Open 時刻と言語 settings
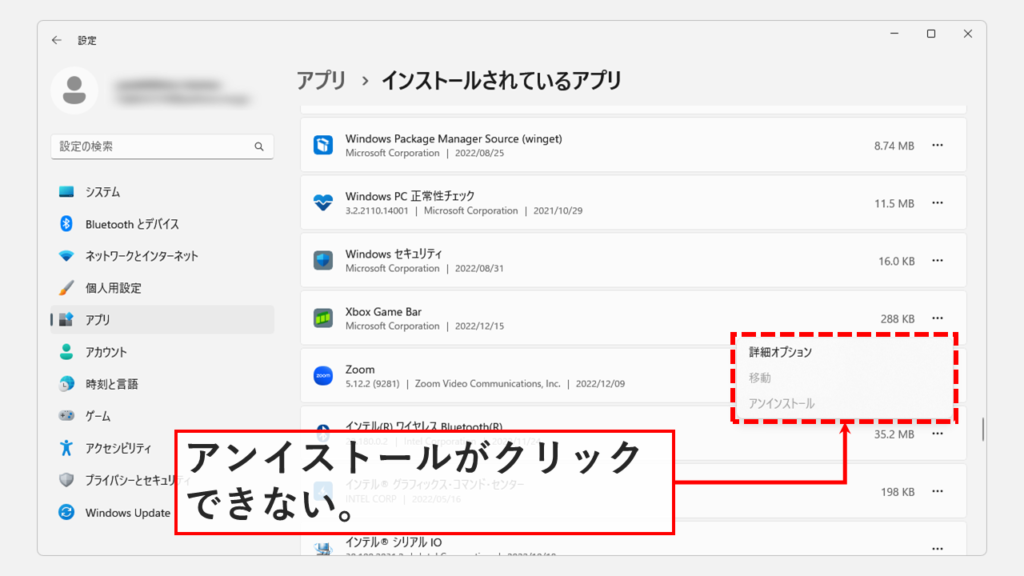The image size is (1024, 576). click(x=162, y=384)
